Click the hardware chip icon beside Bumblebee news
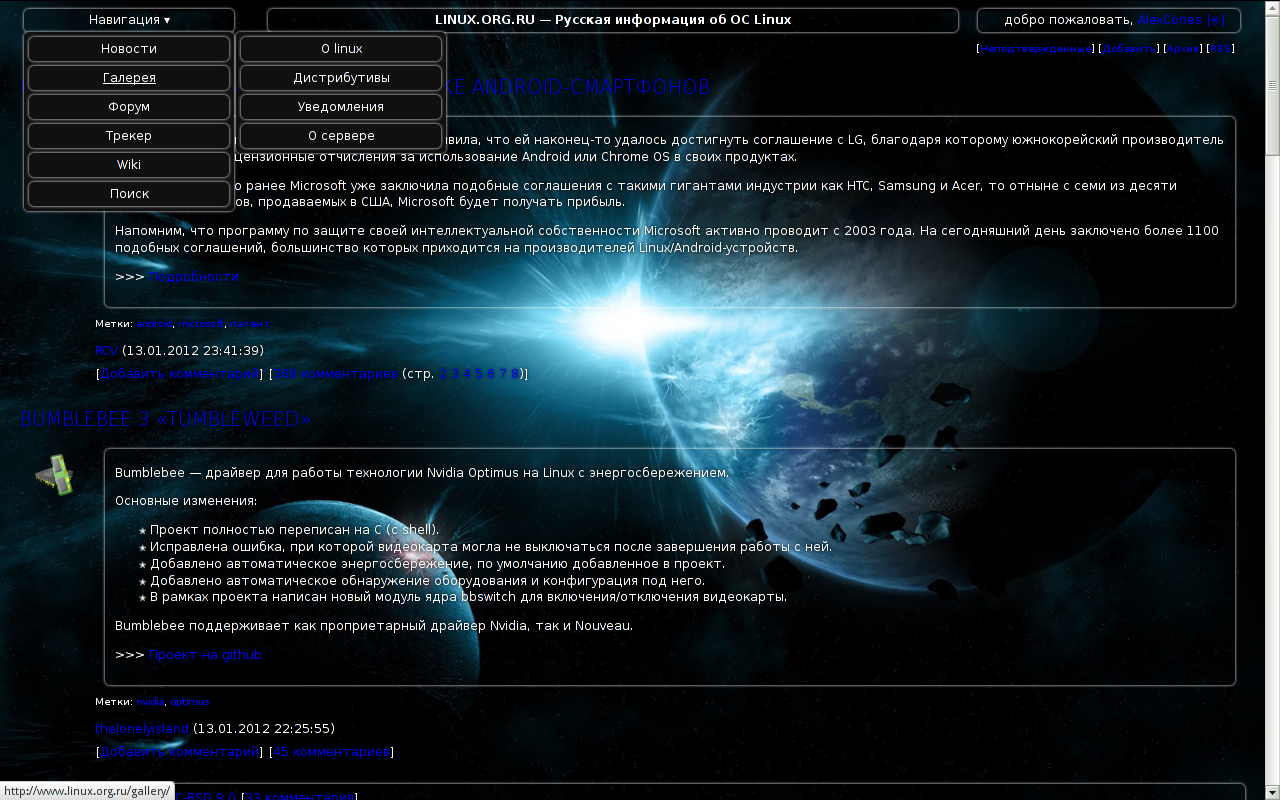The height and width of the screenshot is (800, 1280). point(55,475)
